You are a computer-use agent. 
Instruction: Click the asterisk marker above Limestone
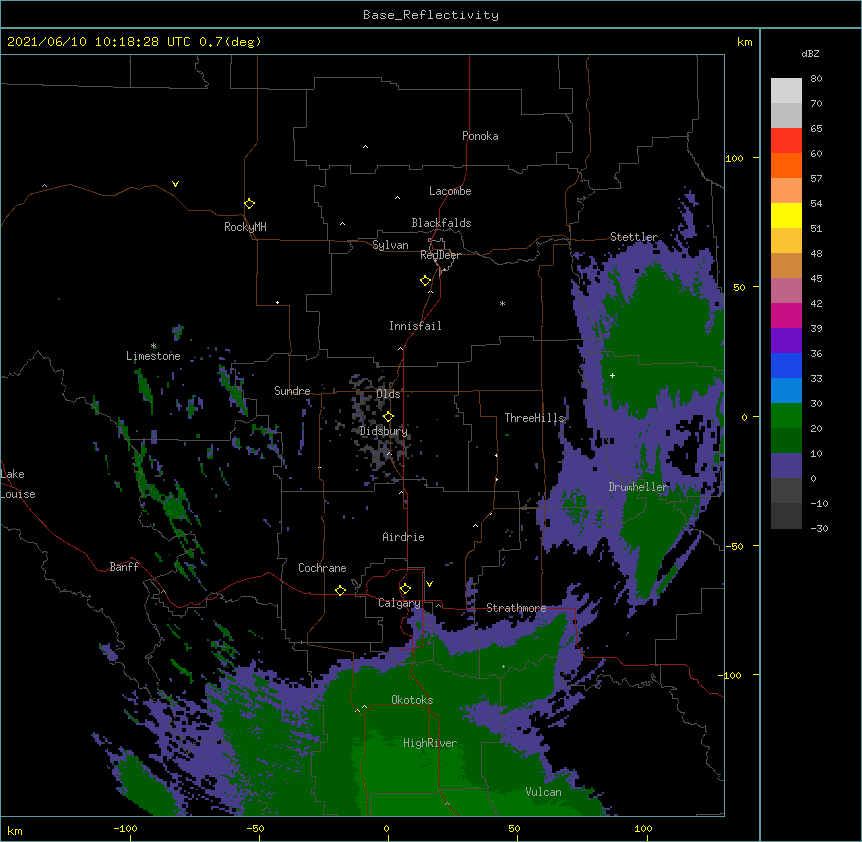point(153,346)
